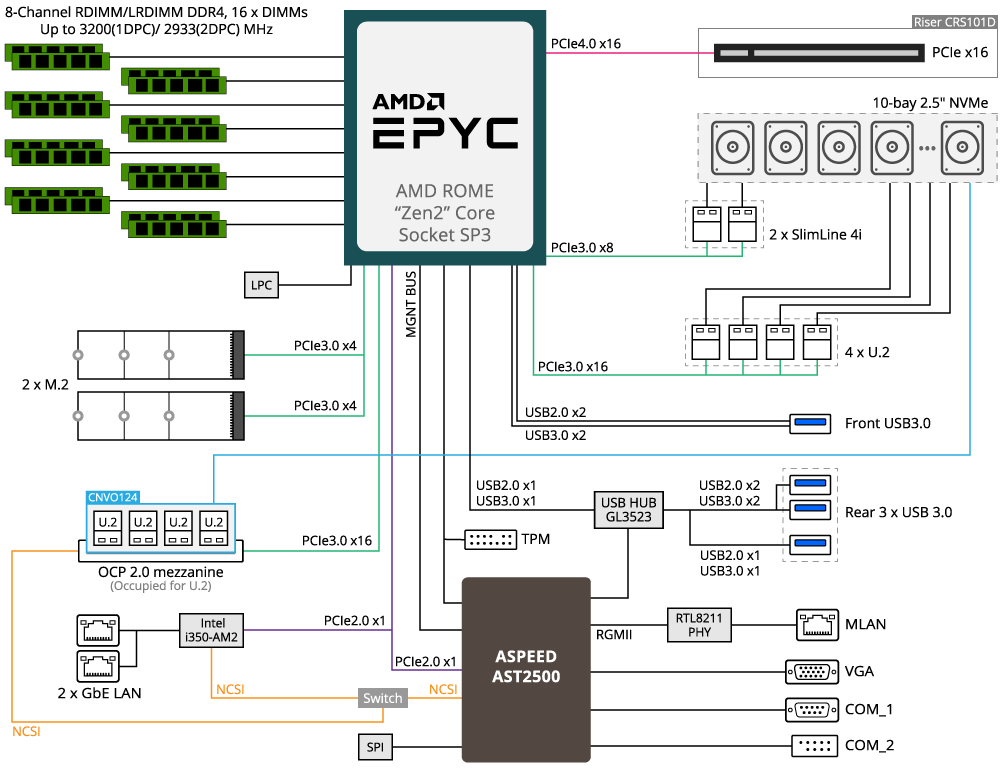Viewport: 1000px width, 770px height.
Task: Click the MGNT BUS vertical label
Action: click(x=411, y=304)
